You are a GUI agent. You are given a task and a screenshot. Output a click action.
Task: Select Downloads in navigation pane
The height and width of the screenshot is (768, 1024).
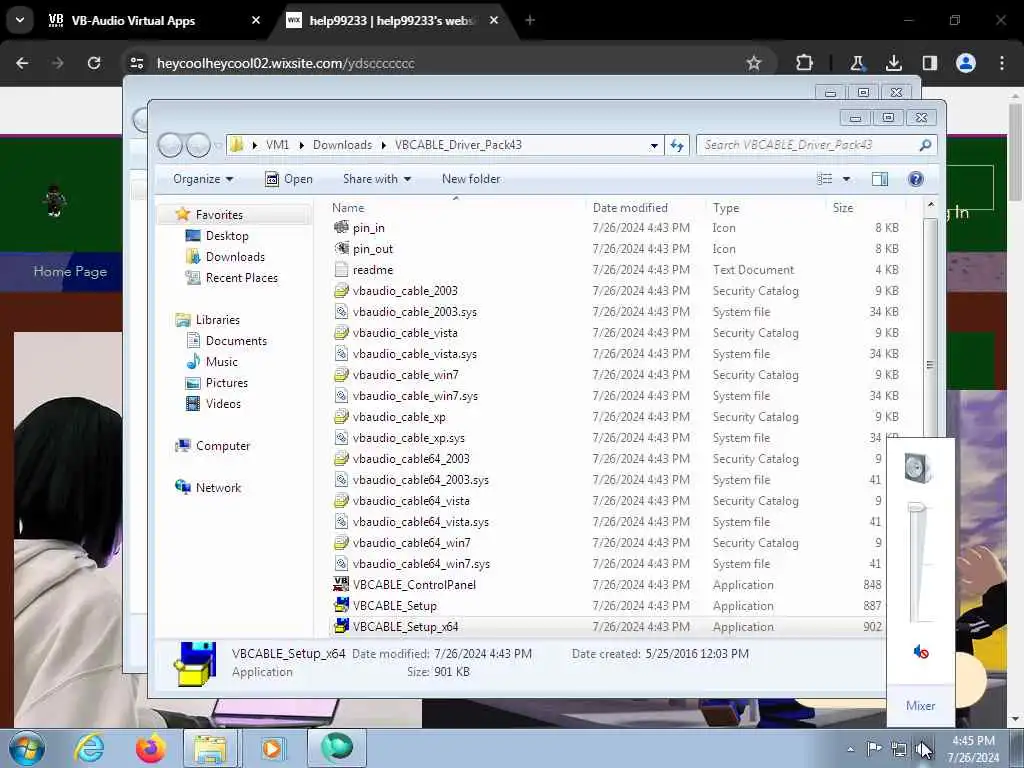(x=235, y=257)
